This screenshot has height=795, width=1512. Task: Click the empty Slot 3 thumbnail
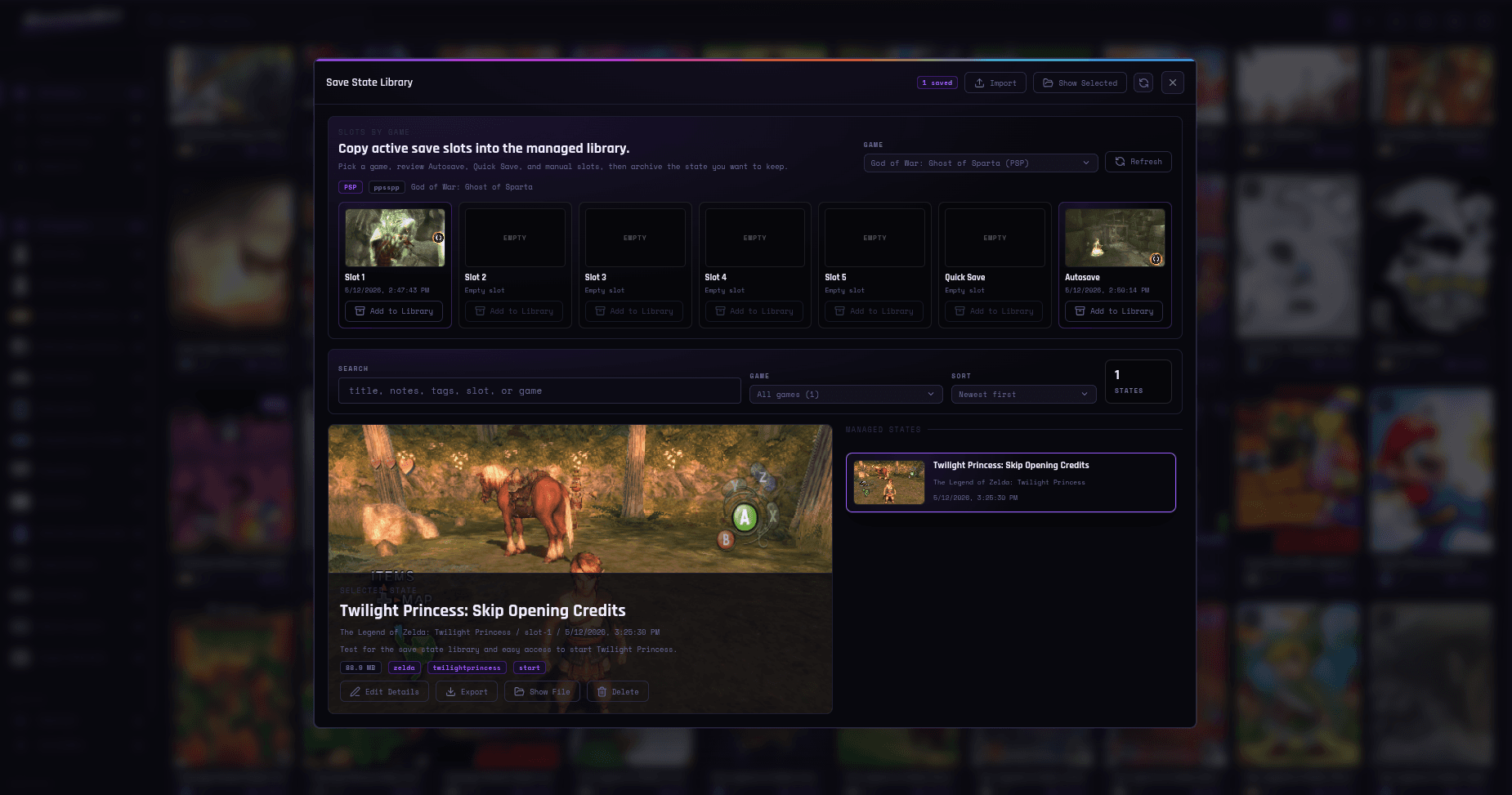pos(635,238)
